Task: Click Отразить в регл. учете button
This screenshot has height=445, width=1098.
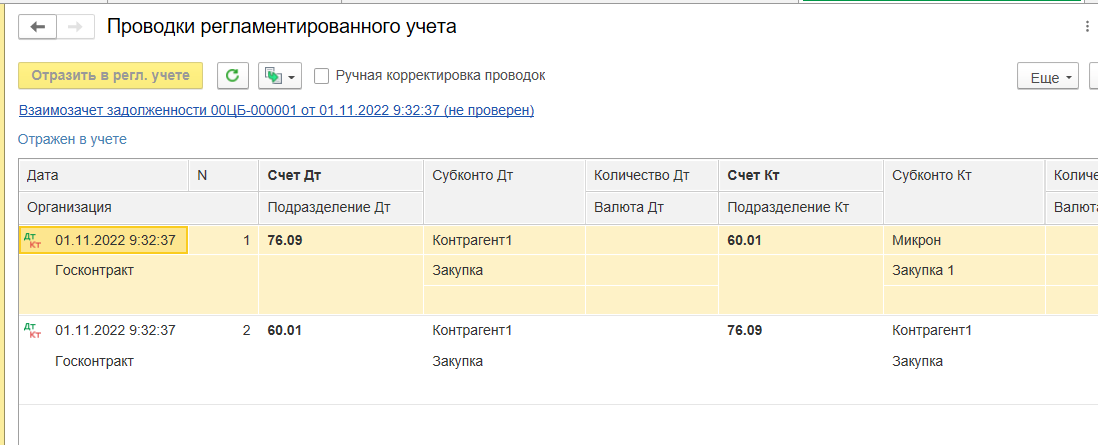Action: point(111,76)
